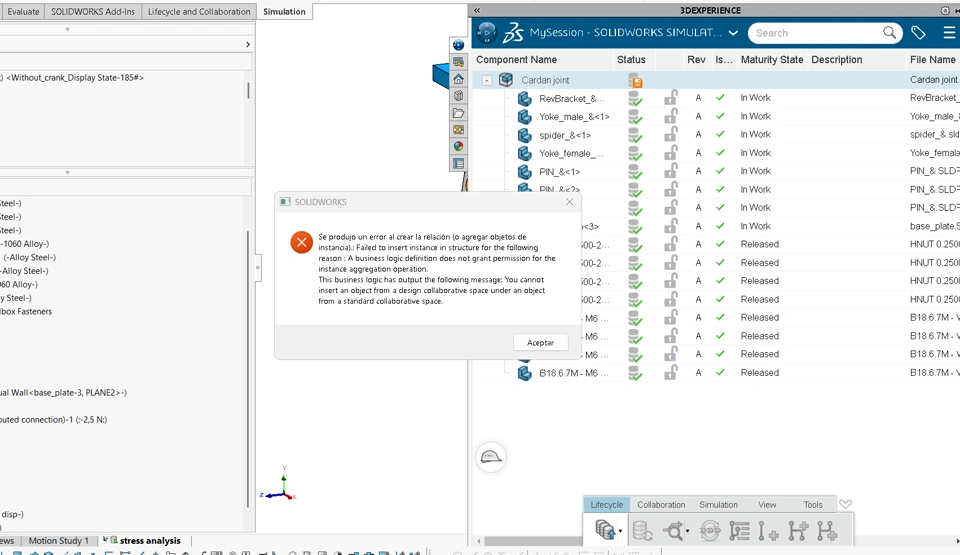This screenshot has height=555, width=960.
Task: Click the magnifier icon in Search box
Action: coord(889,32)
